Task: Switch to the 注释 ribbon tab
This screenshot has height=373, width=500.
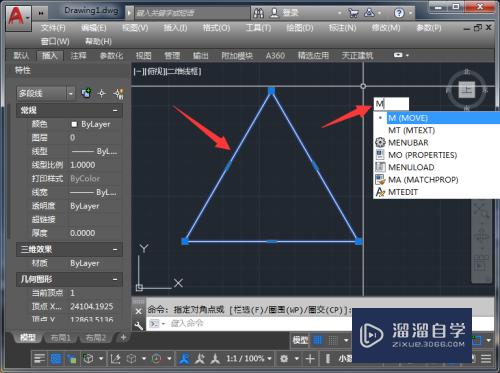Action: (78, 55)
